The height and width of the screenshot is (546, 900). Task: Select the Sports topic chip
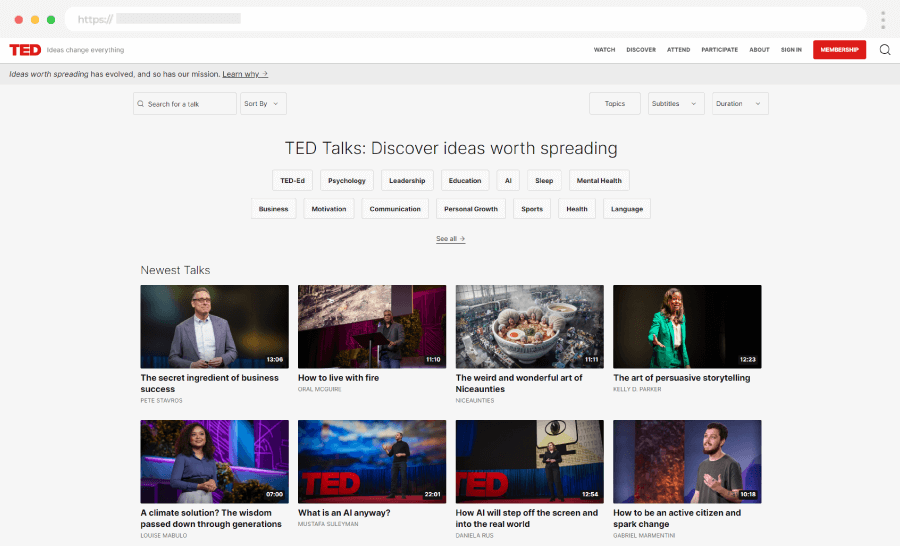point(532,209)
